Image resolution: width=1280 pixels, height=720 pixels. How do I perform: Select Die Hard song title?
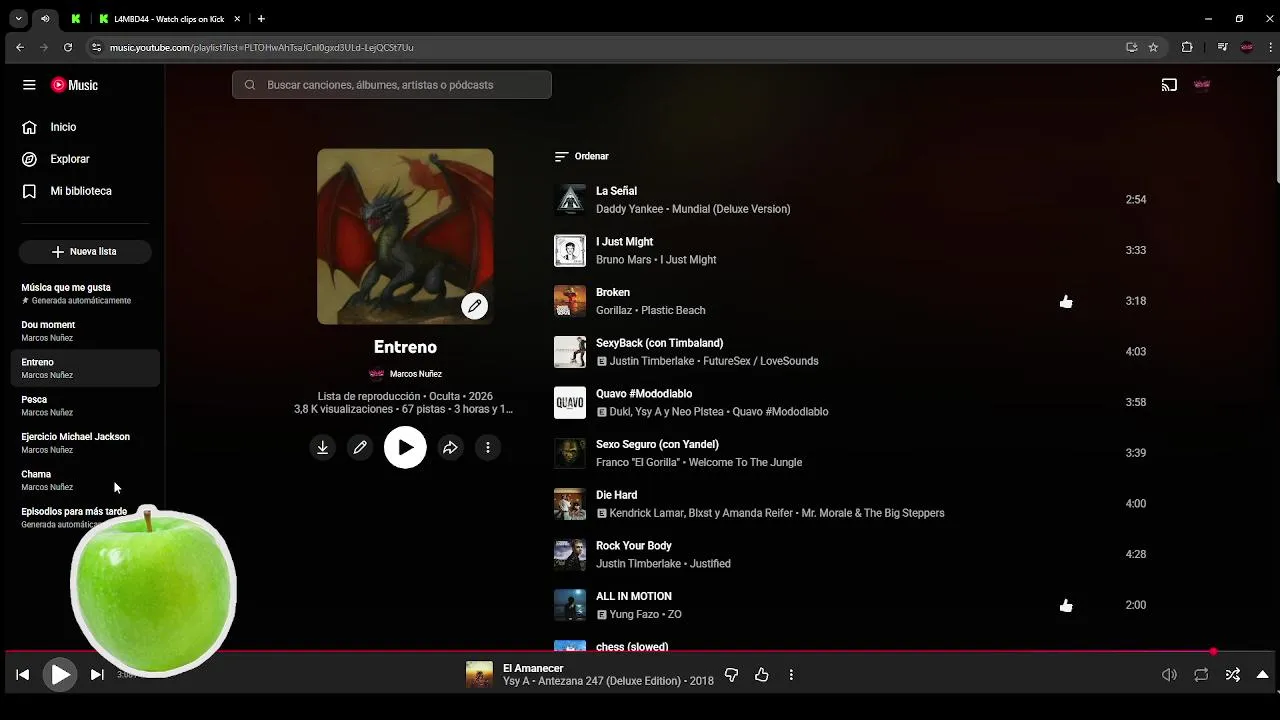pos(616,495)
